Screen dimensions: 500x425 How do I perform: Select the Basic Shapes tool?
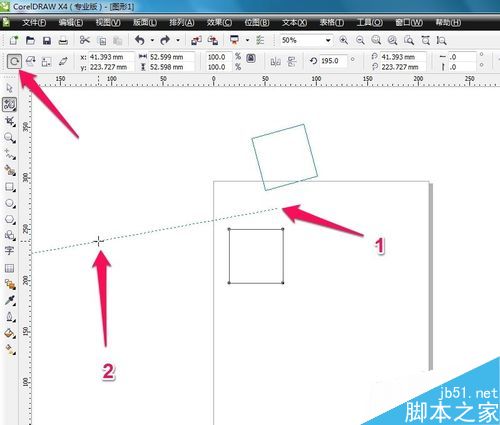[10, 235]
